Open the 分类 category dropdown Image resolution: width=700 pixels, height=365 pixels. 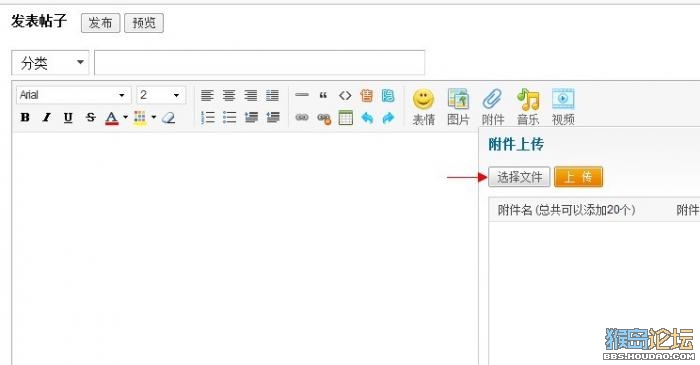pyautogui.click(x=50, y=63)
